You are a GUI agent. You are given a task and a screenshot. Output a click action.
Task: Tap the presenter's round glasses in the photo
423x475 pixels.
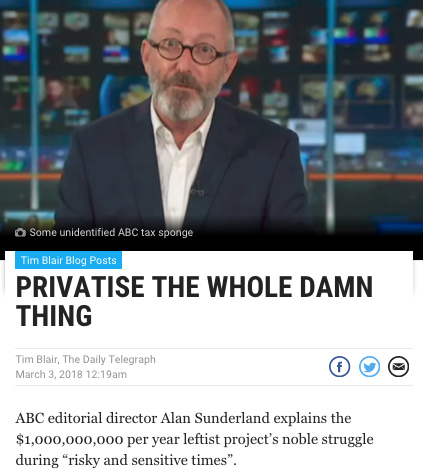[189, 51]
